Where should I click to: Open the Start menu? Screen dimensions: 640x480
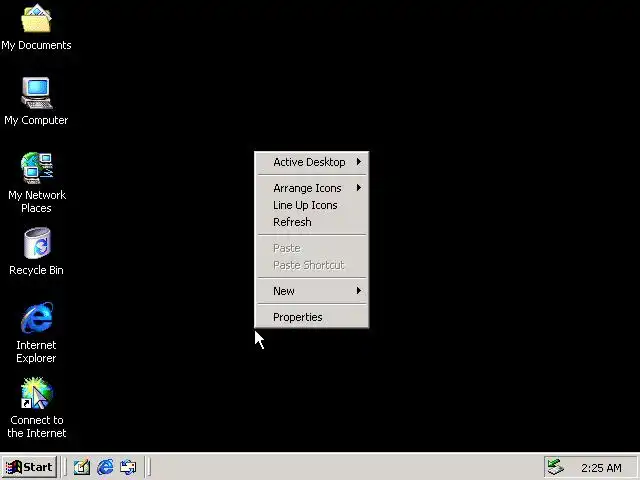pos(29,467)
